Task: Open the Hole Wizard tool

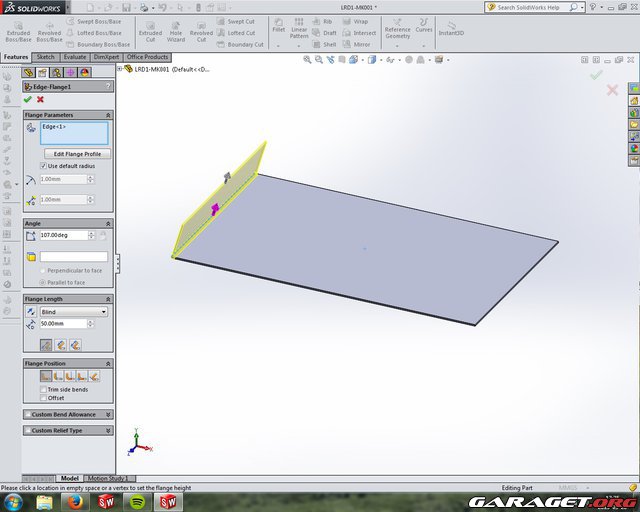Action: [x=176, y=29]
